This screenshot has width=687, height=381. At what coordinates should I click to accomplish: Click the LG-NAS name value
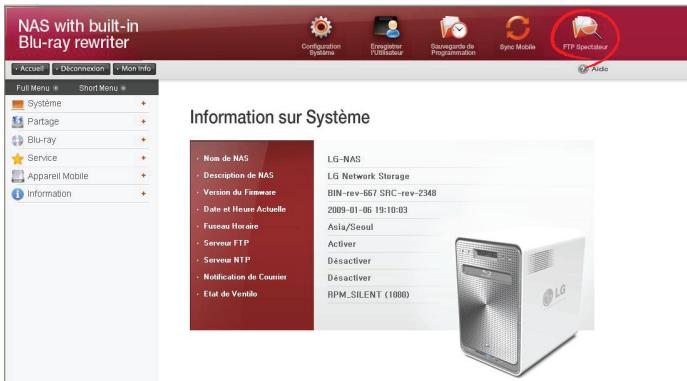click(x=344, y=159)
